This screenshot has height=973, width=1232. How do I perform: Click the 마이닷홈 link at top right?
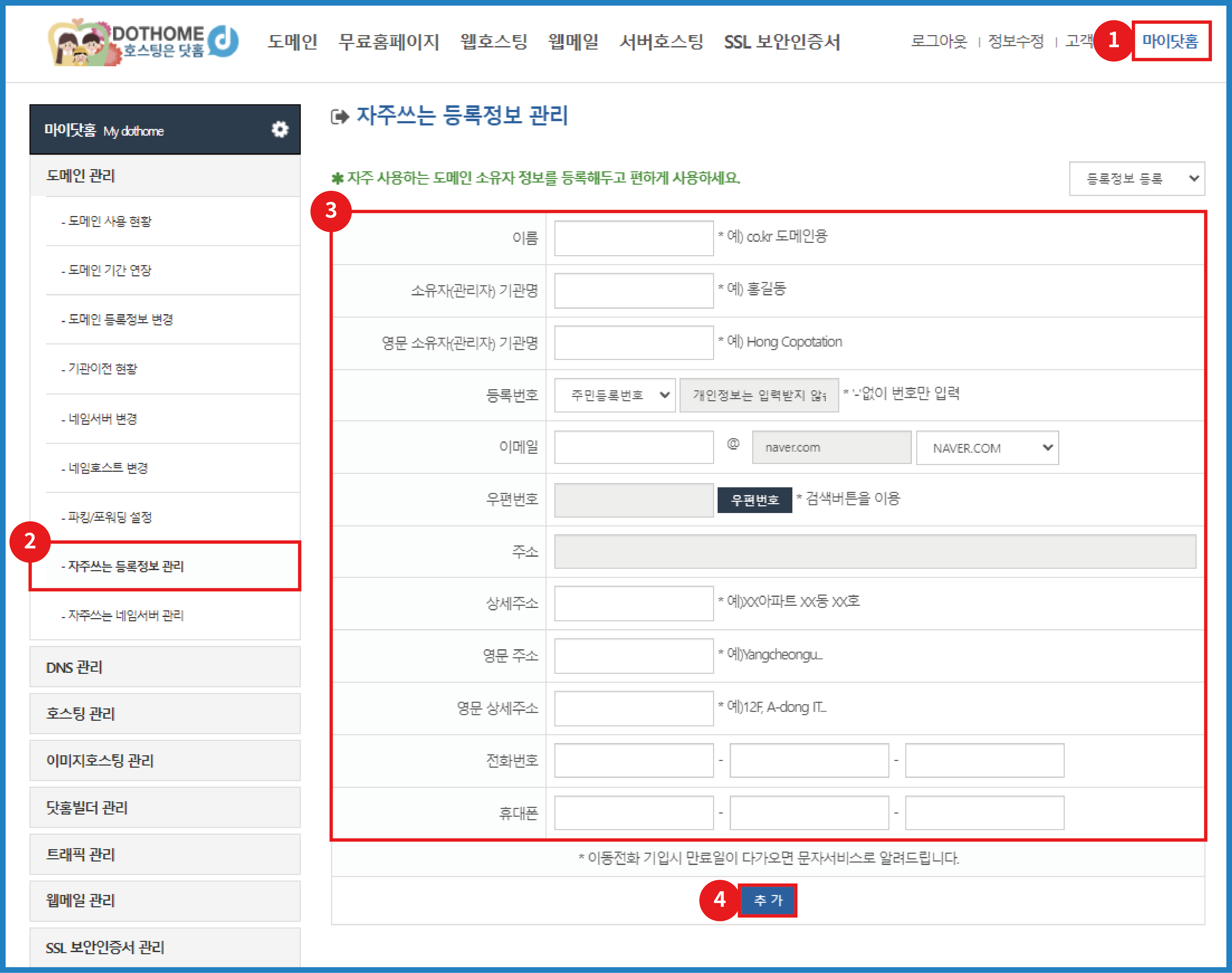click(x=1170, y=41)
